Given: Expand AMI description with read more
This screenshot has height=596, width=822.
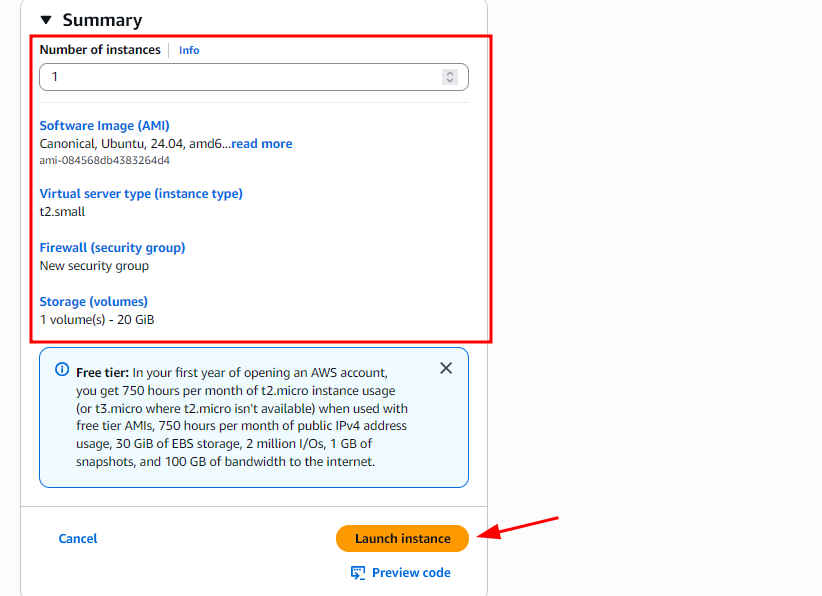Looking at the screenshot, I should (262, 144).
